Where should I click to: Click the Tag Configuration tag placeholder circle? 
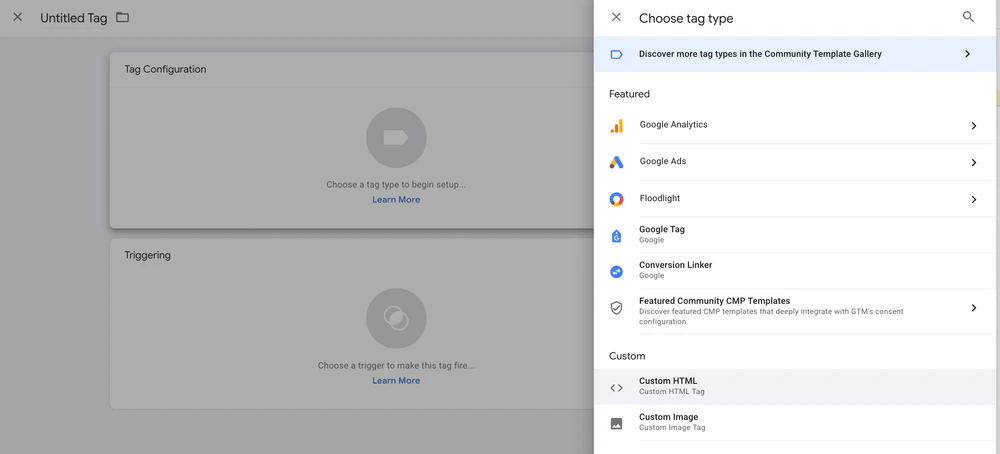396,138
